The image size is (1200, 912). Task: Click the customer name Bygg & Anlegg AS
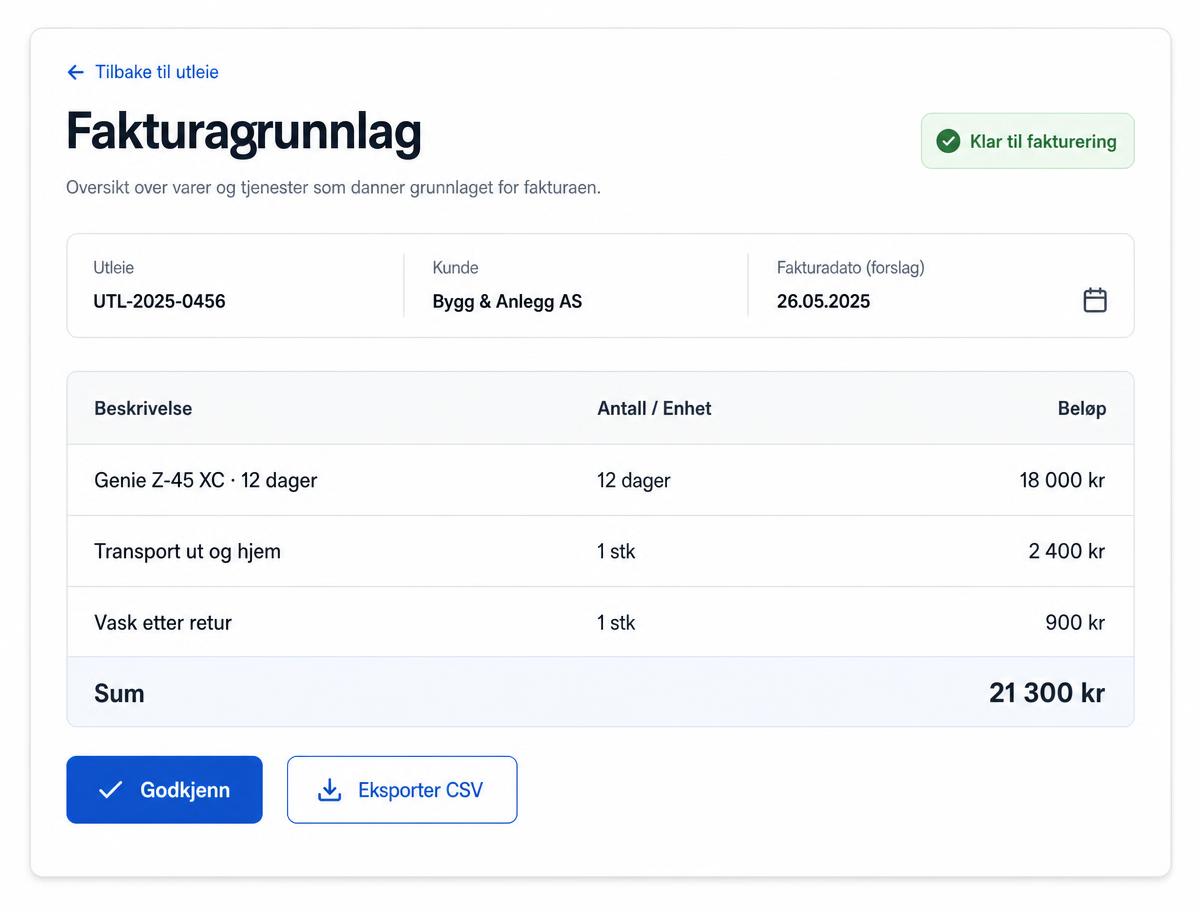507,301
